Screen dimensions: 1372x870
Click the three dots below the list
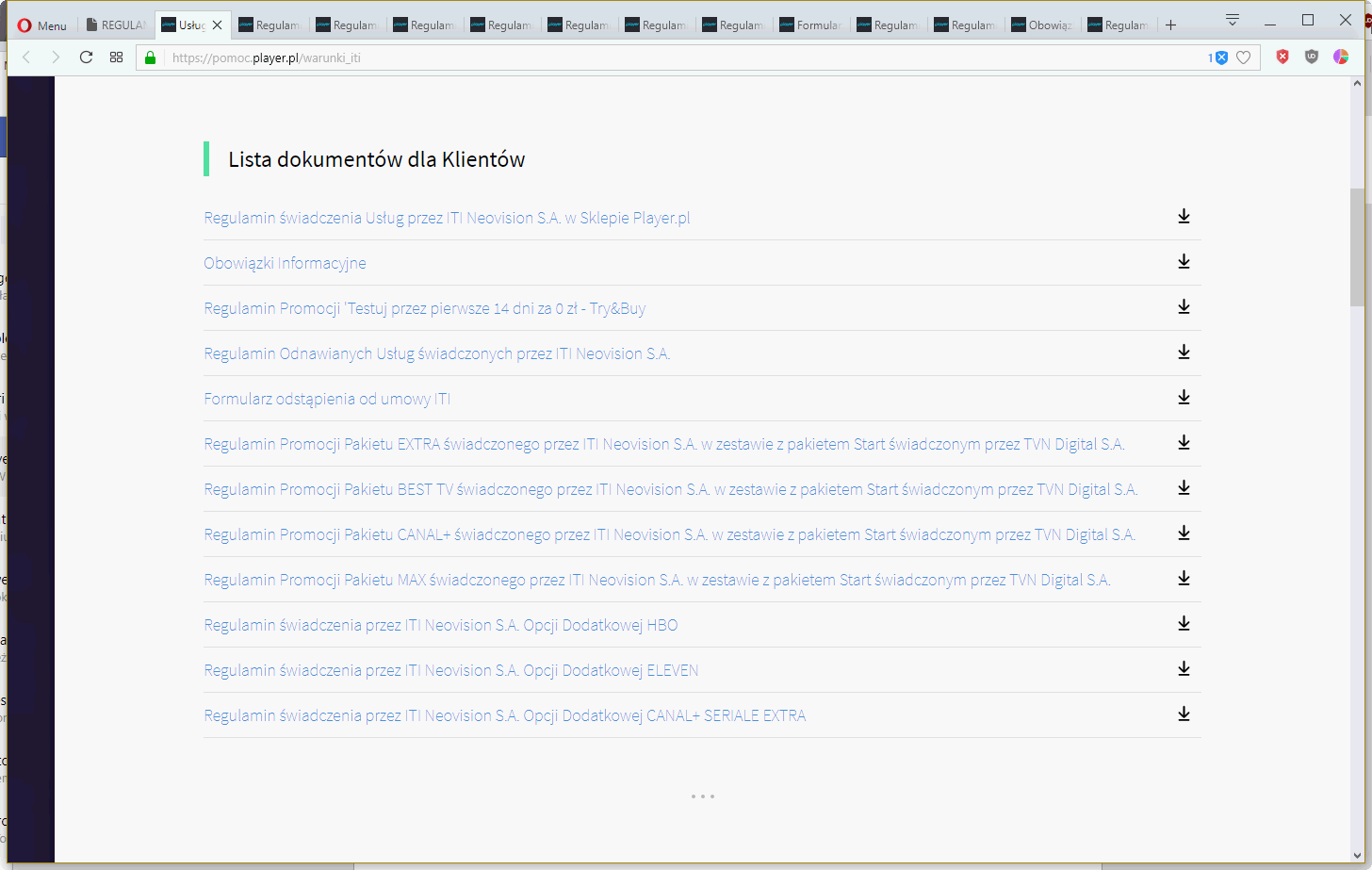[702, 796]
